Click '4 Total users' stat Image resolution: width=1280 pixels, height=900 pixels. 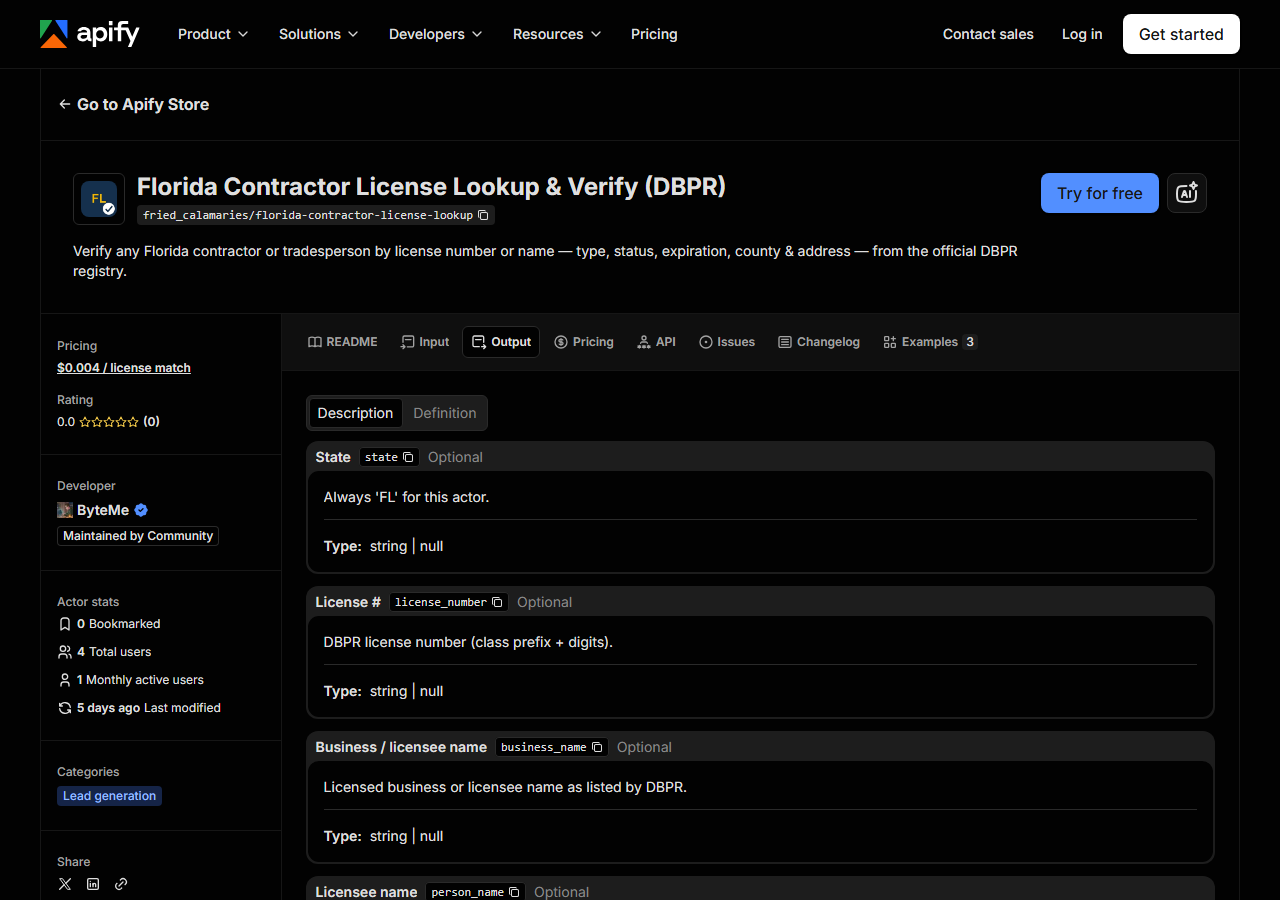click(105, 652)
